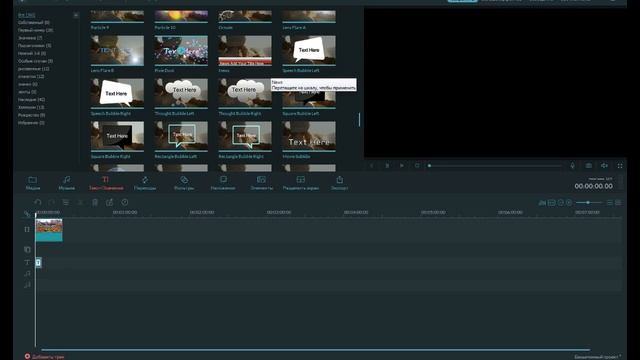Select the category row with count 41
Image resolution: width=640 pixels, height=360 pixels.
click(31, 100)
